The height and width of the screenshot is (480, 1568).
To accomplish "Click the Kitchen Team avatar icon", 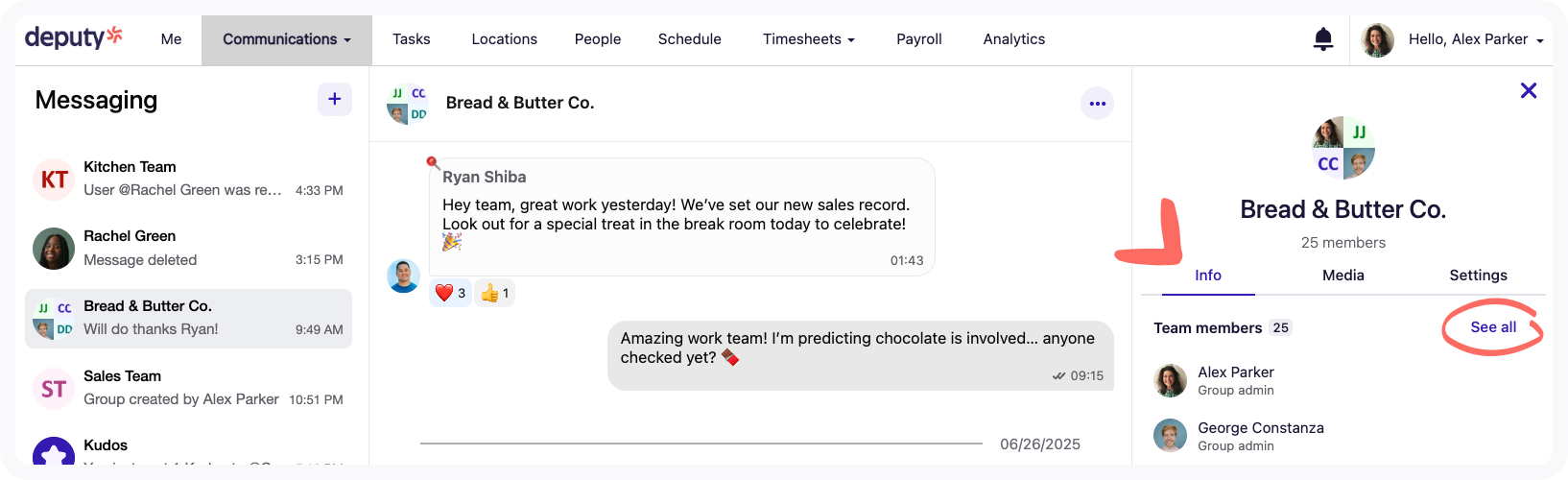I will coord(54,180).
